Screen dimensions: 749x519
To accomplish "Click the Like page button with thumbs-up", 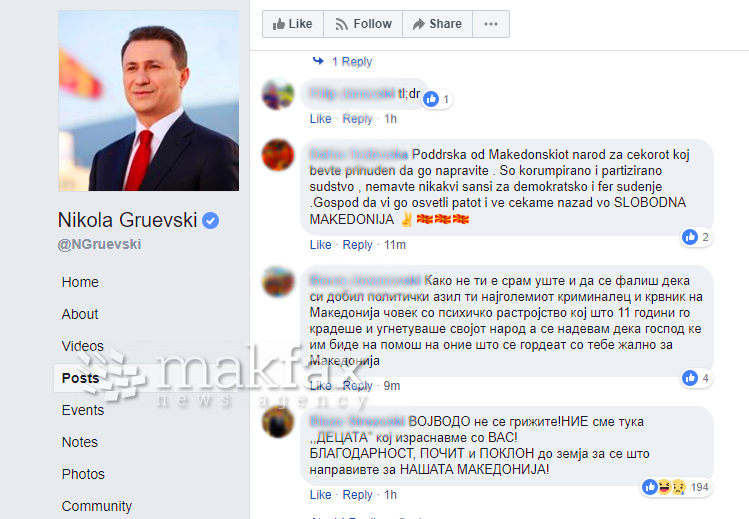I will click(x=293, y=24).
